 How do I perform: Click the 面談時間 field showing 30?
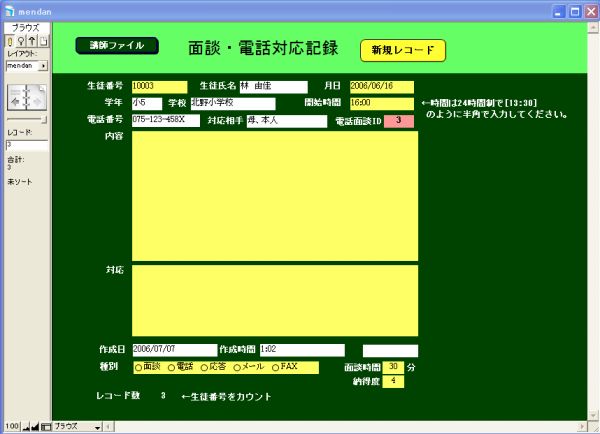click(x=394, y=367)
